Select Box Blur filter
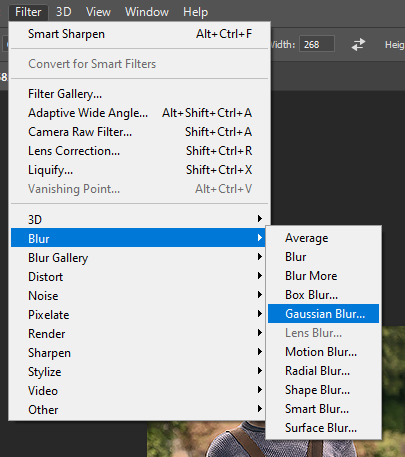Viewport: 405px width, 457px height. coord(323,295)
